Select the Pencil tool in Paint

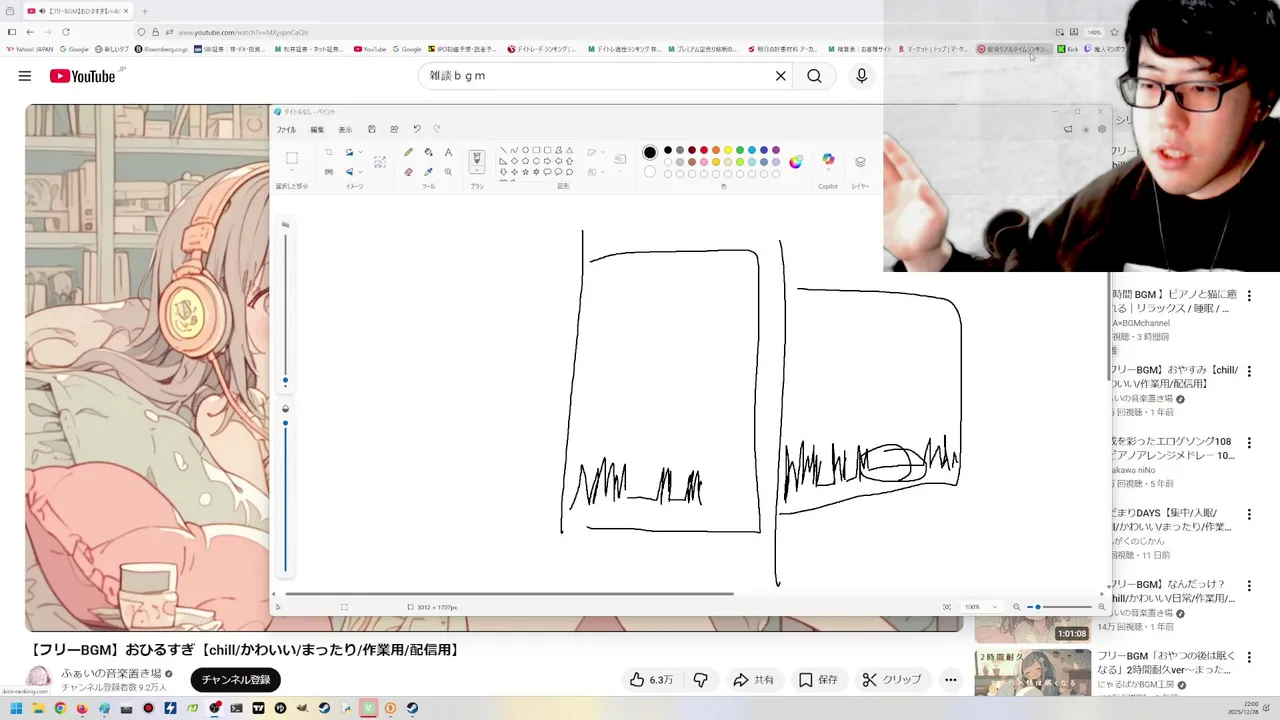pyautogui.click(x=408, y=152)
